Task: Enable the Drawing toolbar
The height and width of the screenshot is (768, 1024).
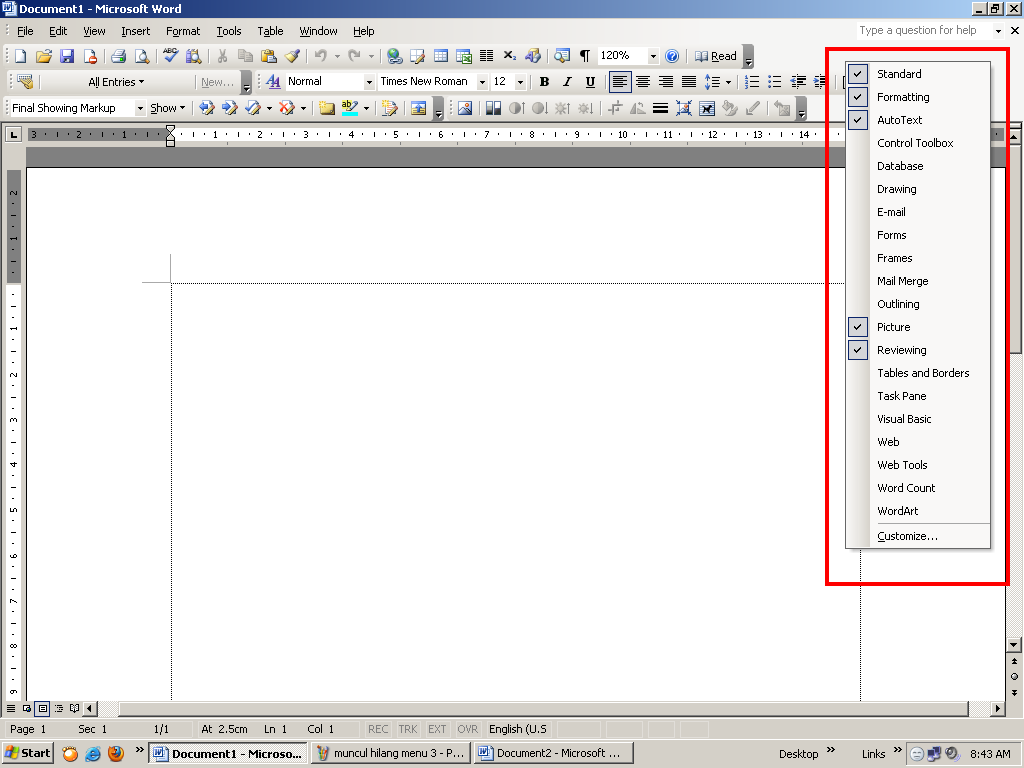Action: point(918,189)
